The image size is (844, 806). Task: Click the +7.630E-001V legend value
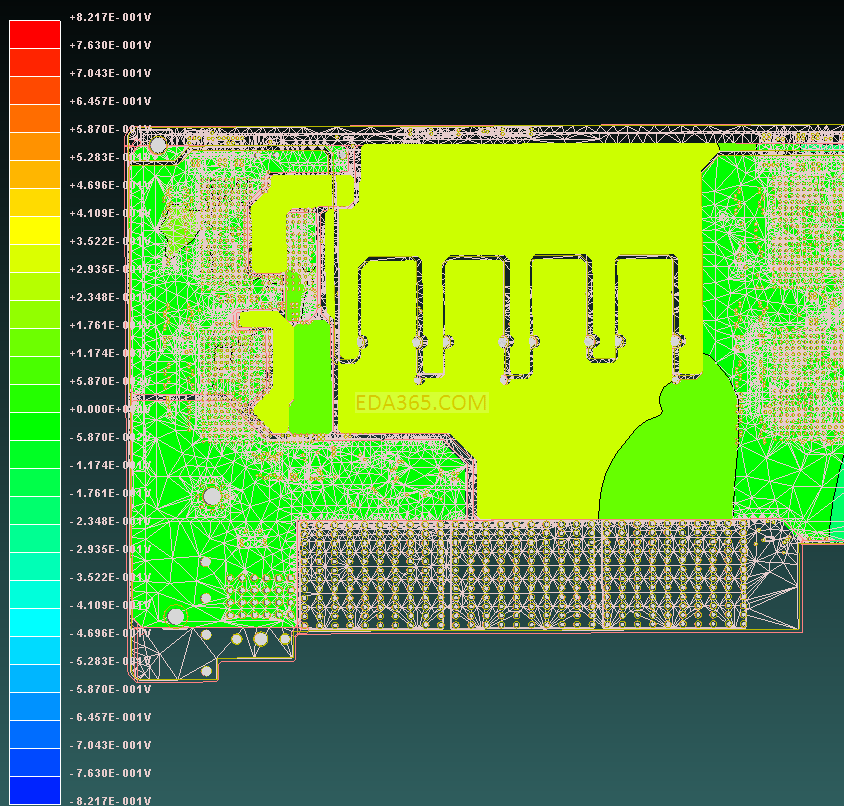click(x=110, y=45)
